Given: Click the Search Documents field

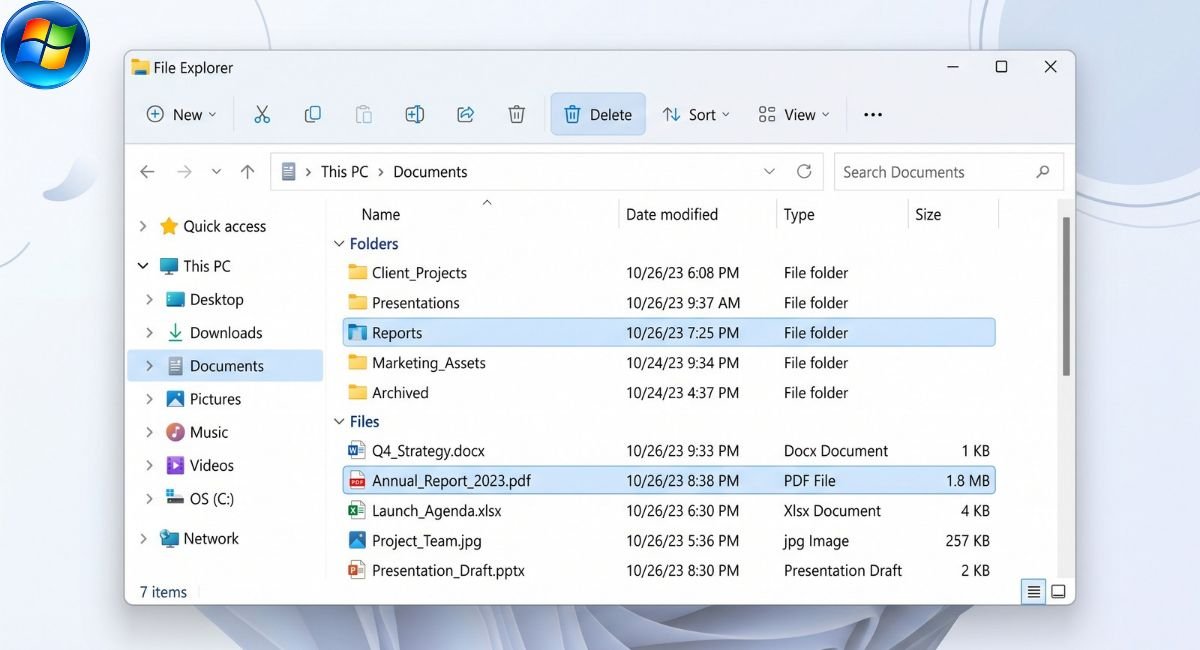Looking at the screenshot, I should pyautogui.click(x=949, y=172).
